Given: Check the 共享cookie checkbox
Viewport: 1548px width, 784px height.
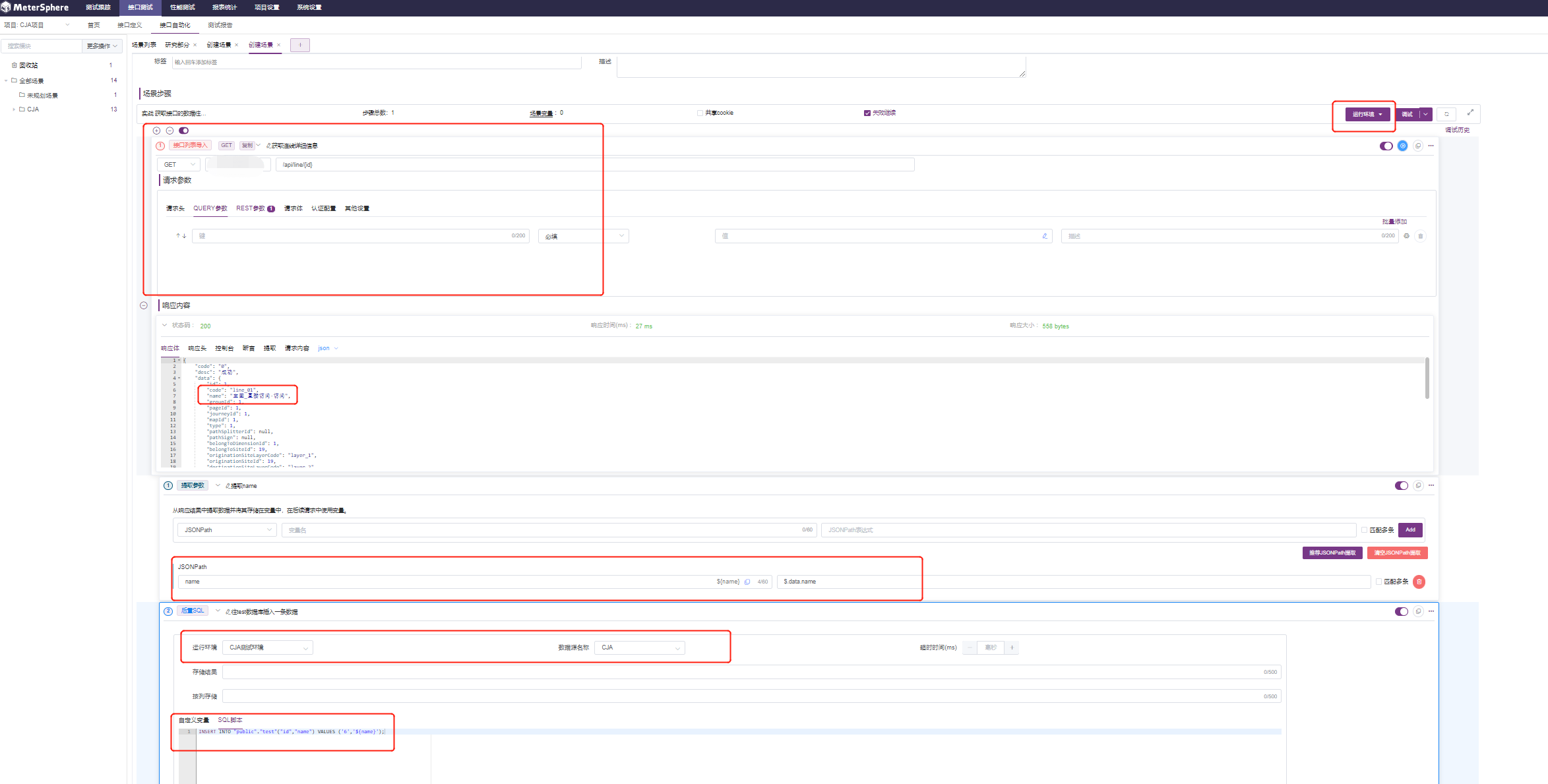Looking at the screenshot, I should point(700,113).
